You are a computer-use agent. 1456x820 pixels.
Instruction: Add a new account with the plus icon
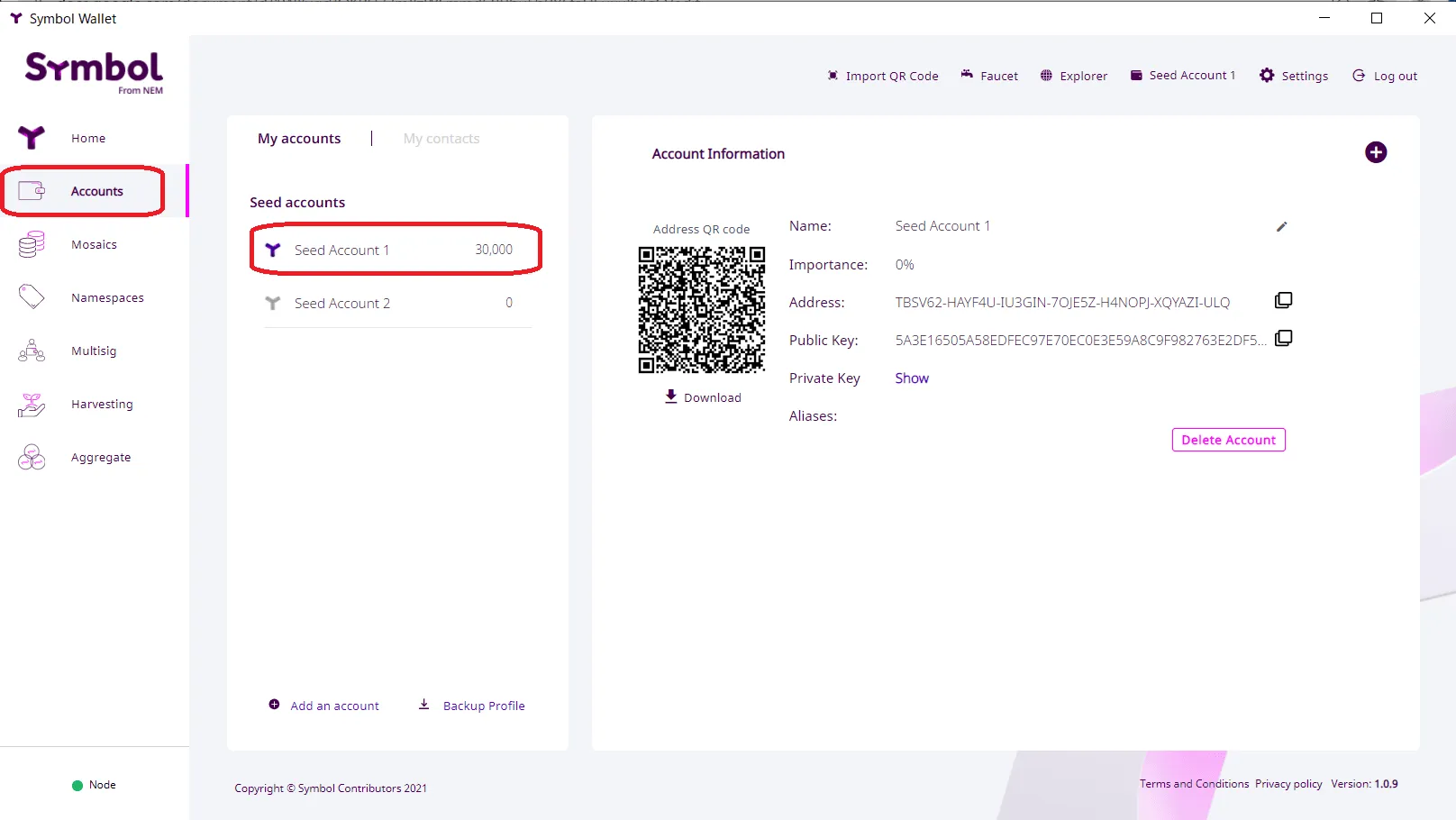pos(1376,152)
